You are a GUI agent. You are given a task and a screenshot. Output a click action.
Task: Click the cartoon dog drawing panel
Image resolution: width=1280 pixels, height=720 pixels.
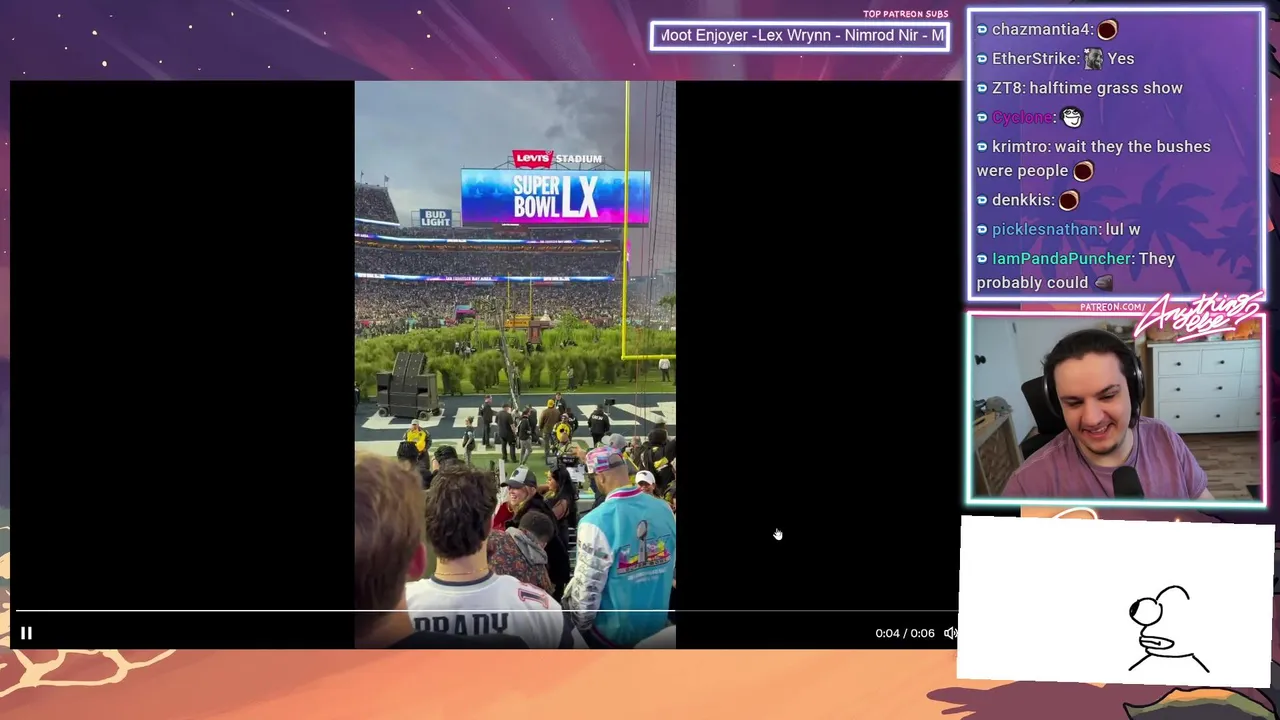pyautogui.click(x=1116, y=601)
